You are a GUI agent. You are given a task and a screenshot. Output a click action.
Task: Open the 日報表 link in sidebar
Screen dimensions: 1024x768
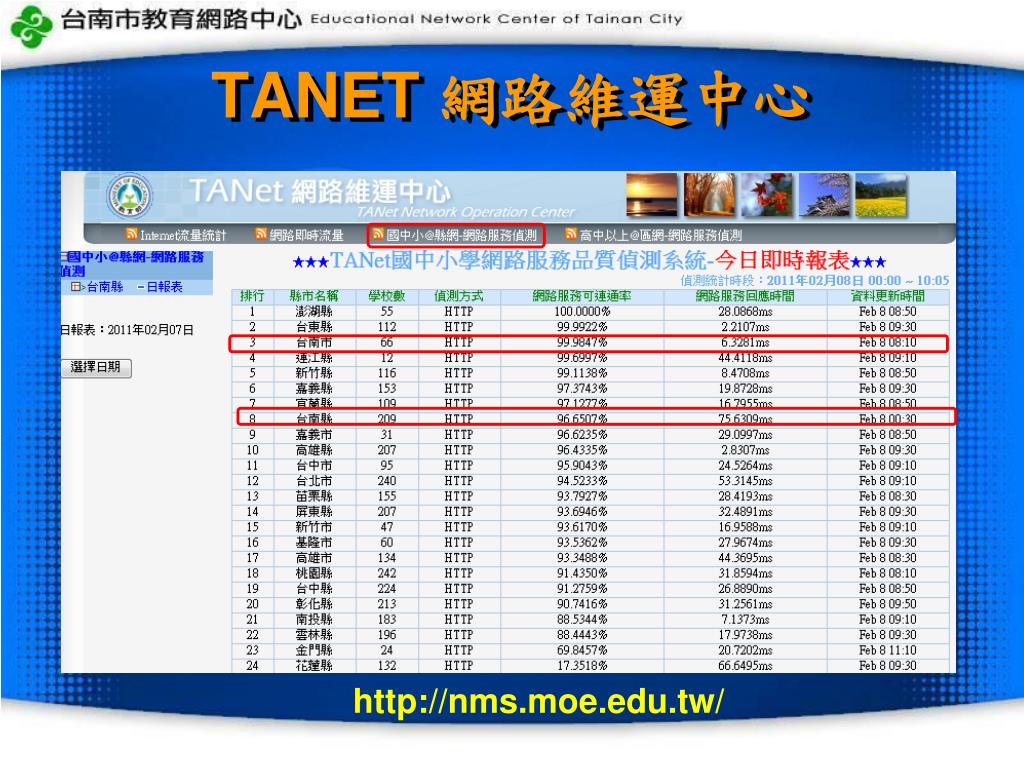click(x=163, y=287)
